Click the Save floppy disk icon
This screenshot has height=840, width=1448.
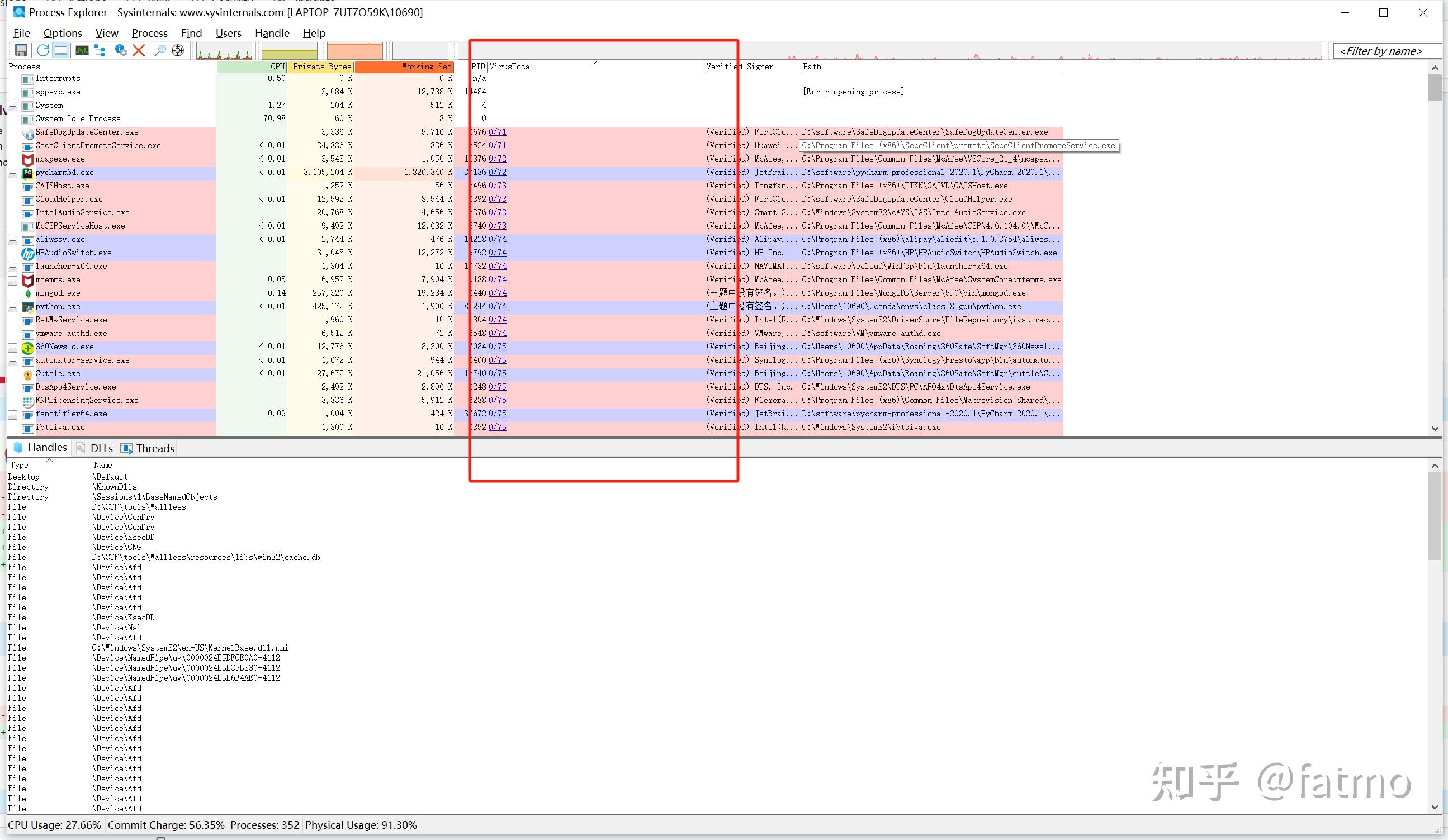pos(21,50)
